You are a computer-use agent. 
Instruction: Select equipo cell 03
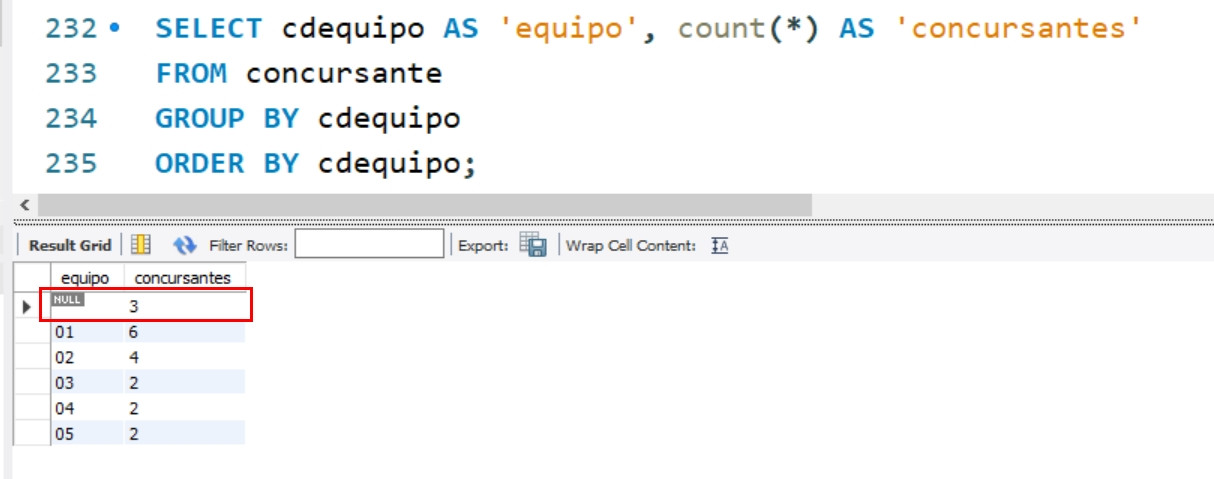[x=86, y=382]
